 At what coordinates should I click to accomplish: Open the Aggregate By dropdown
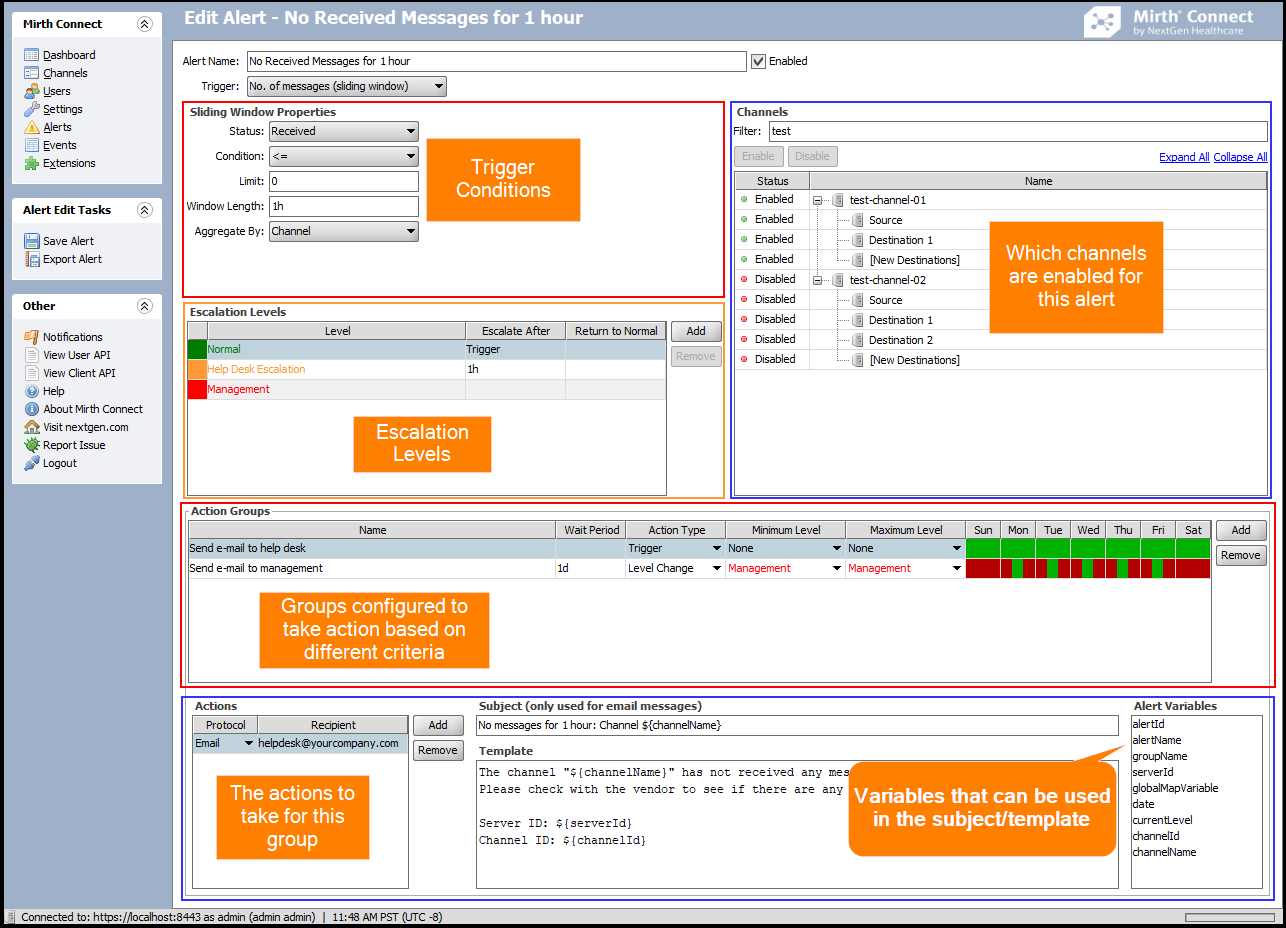pyautogui.click(x=343, y=231)
